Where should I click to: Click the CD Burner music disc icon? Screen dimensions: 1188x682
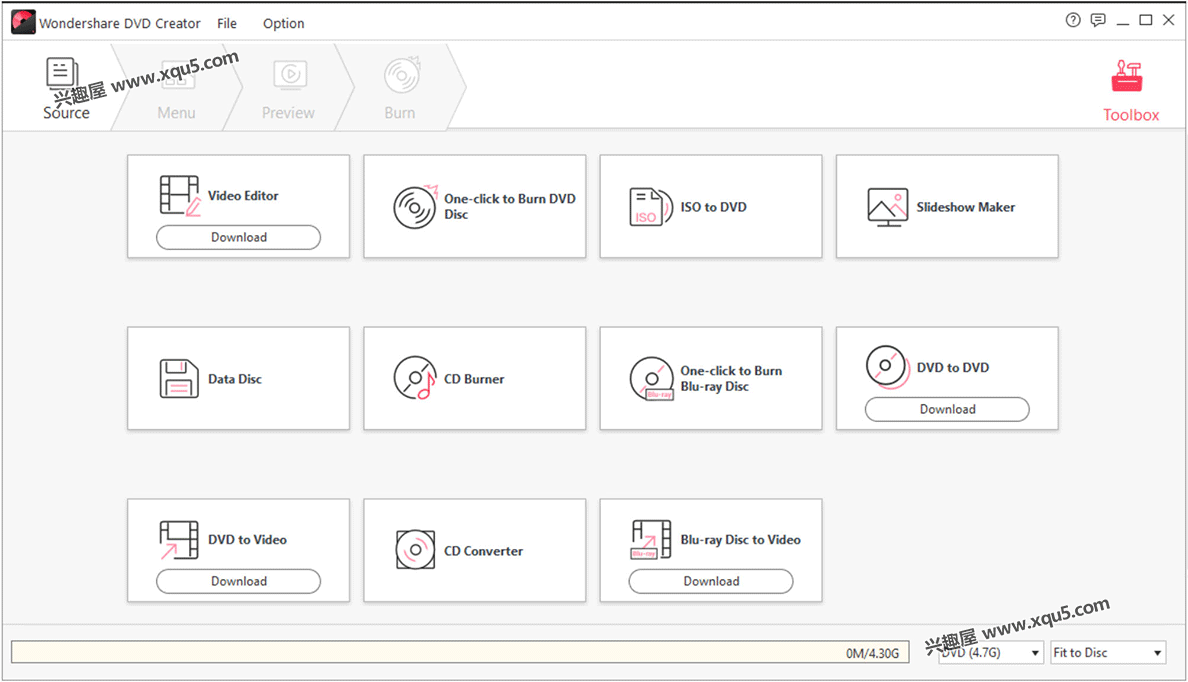click(415, 378)
